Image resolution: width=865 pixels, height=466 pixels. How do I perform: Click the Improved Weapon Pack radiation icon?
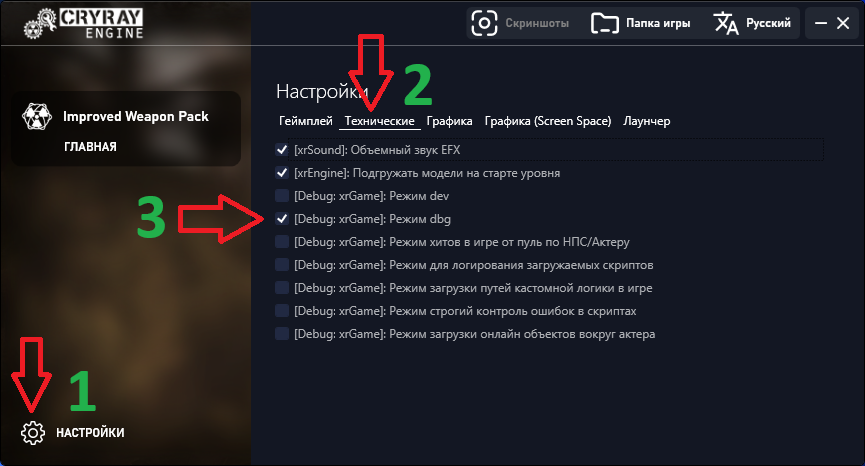pyautogui.click(x=37, y=116)
